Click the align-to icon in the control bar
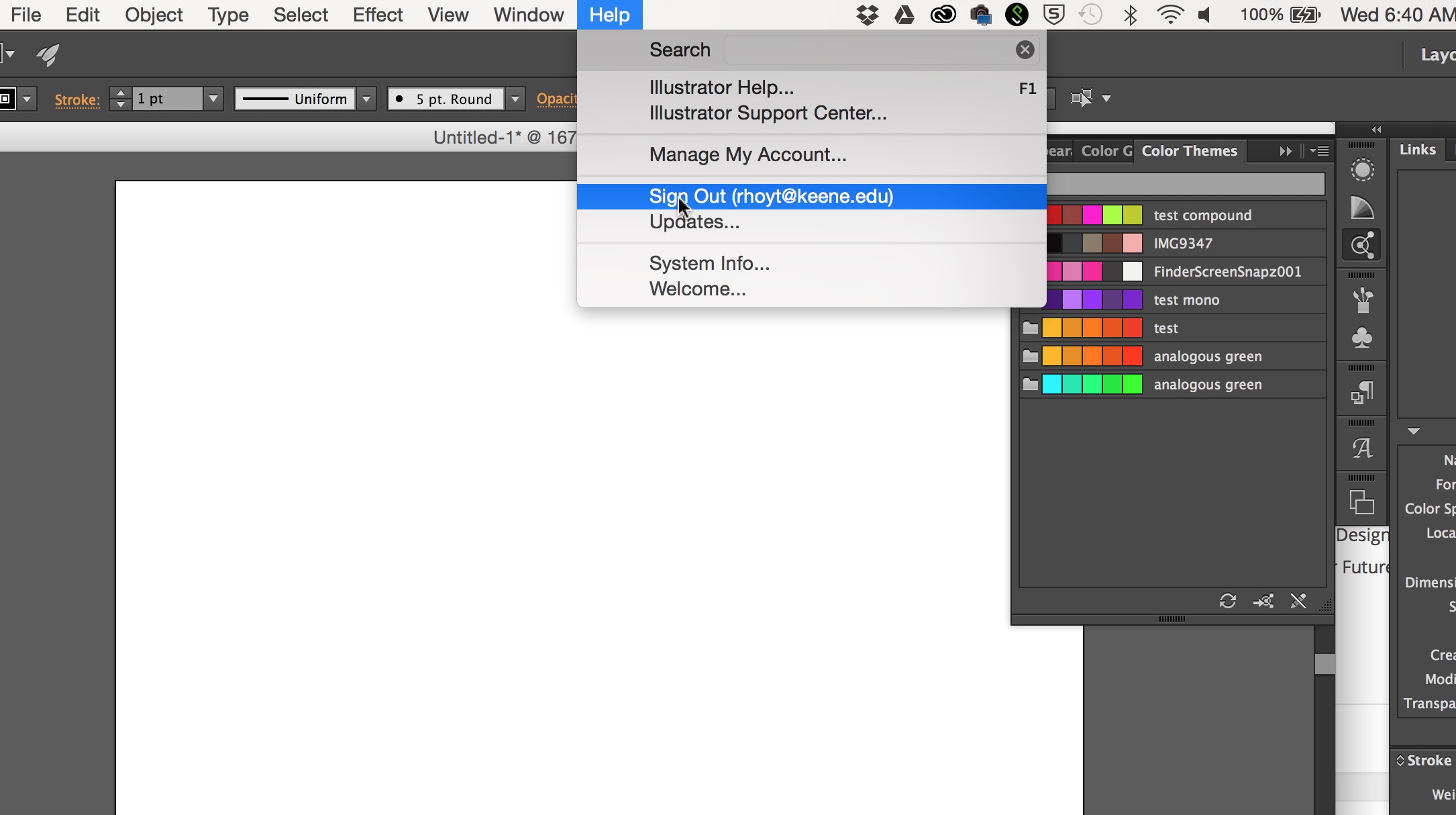Screen dimensions: 1456x815 (x=1082, y=98)
